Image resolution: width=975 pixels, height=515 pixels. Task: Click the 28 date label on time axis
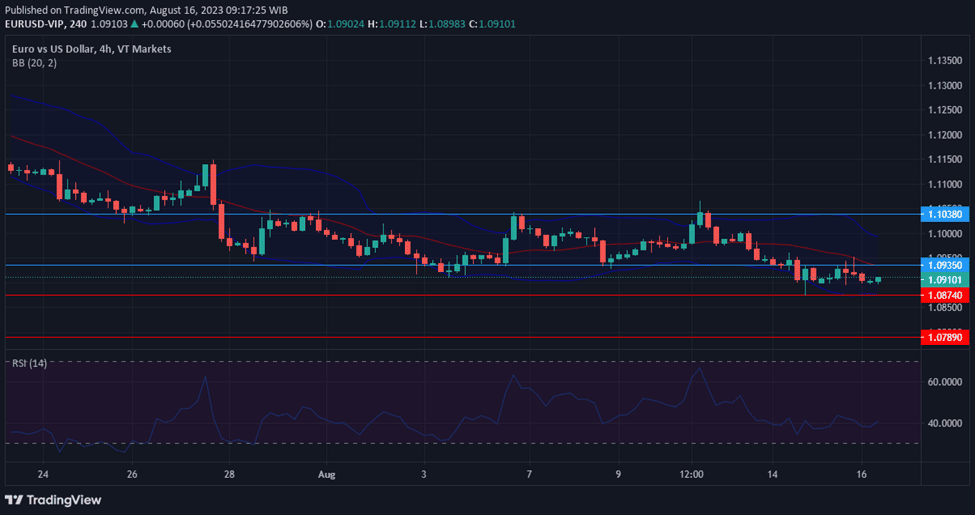click(x=229, y=472)
